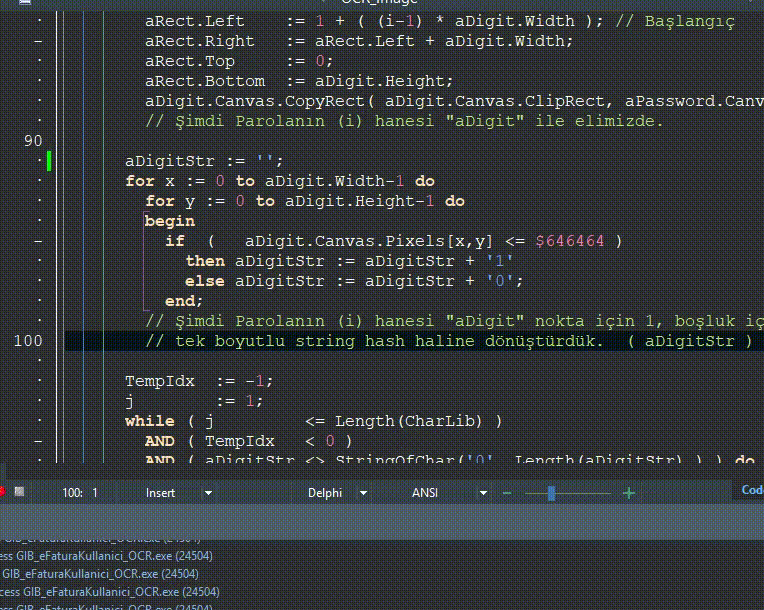764x610 pixels.
Task: Click the red macro record button
Action: click(1, 492)
